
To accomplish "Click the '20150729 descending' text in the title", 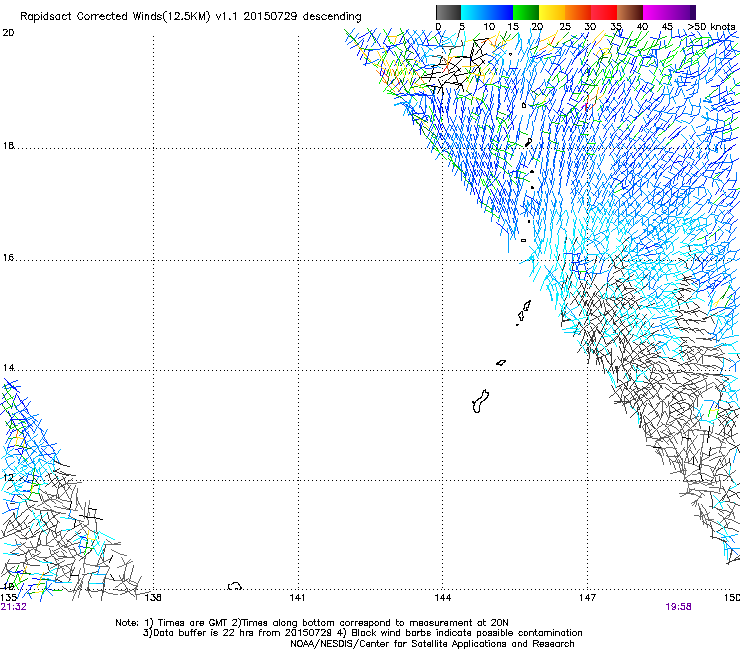I will [302, 16].
